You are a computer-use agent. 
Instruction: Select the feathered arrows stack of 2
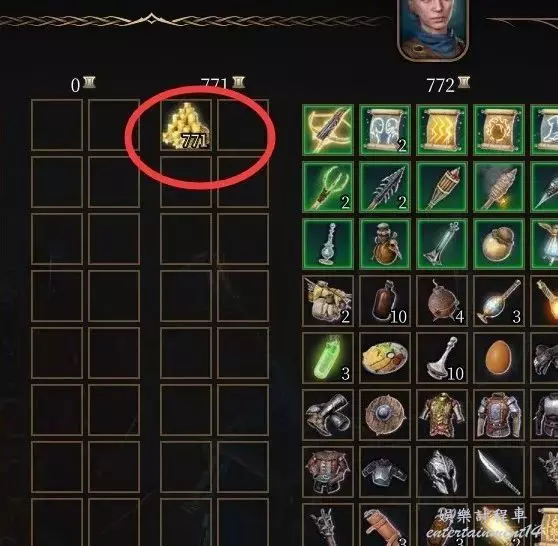pos(385,187)
